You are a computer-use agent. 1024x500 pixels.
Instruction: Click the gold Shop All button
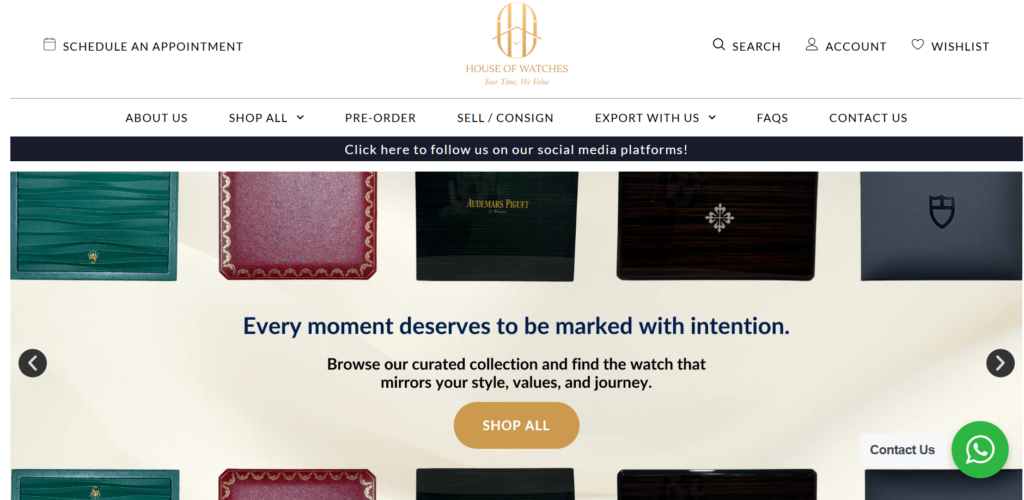coord(516,426)
